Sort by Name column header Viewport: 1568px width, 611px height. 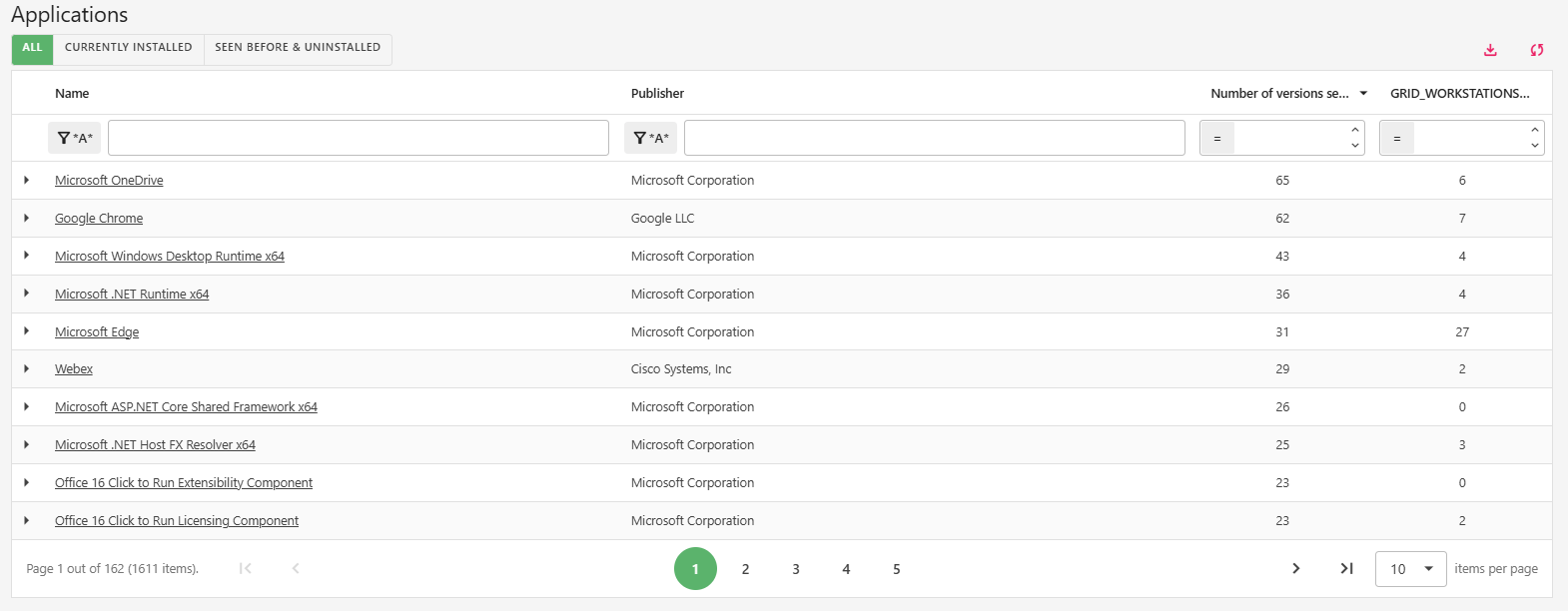[x=72, y=94]
